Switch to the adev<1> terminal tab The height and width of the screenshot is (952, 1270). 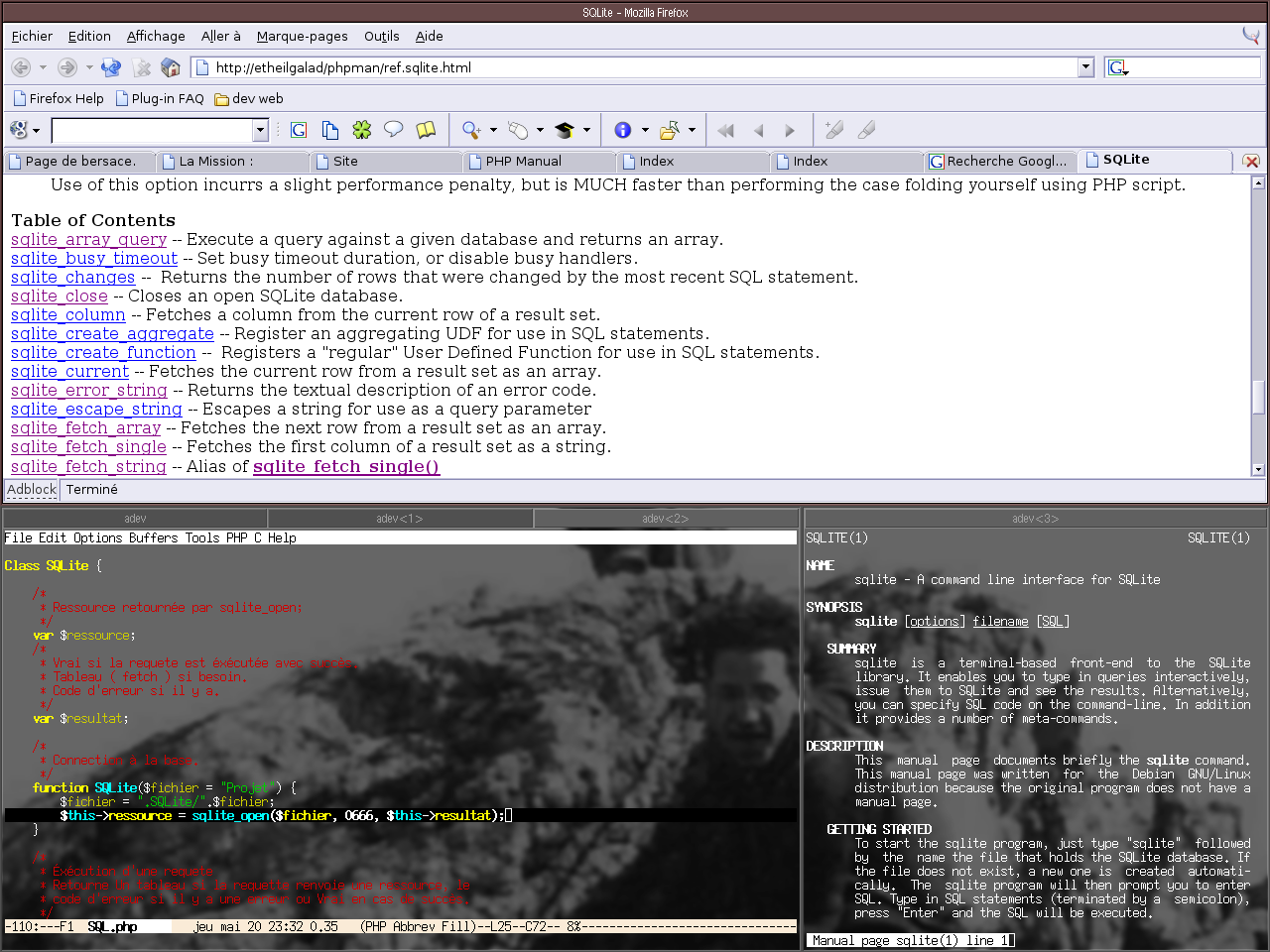(400, 518)
